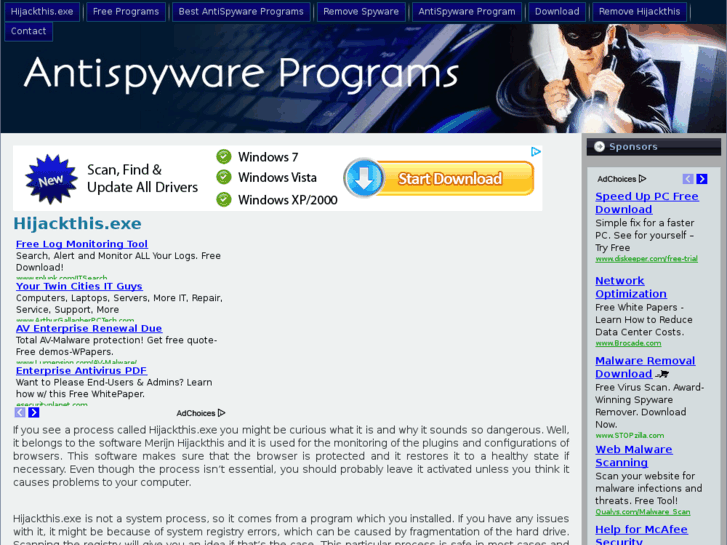Open the www.diskeeper.com/free-trial link
Screen dimensions: 727x545
(x=646, y=259)
